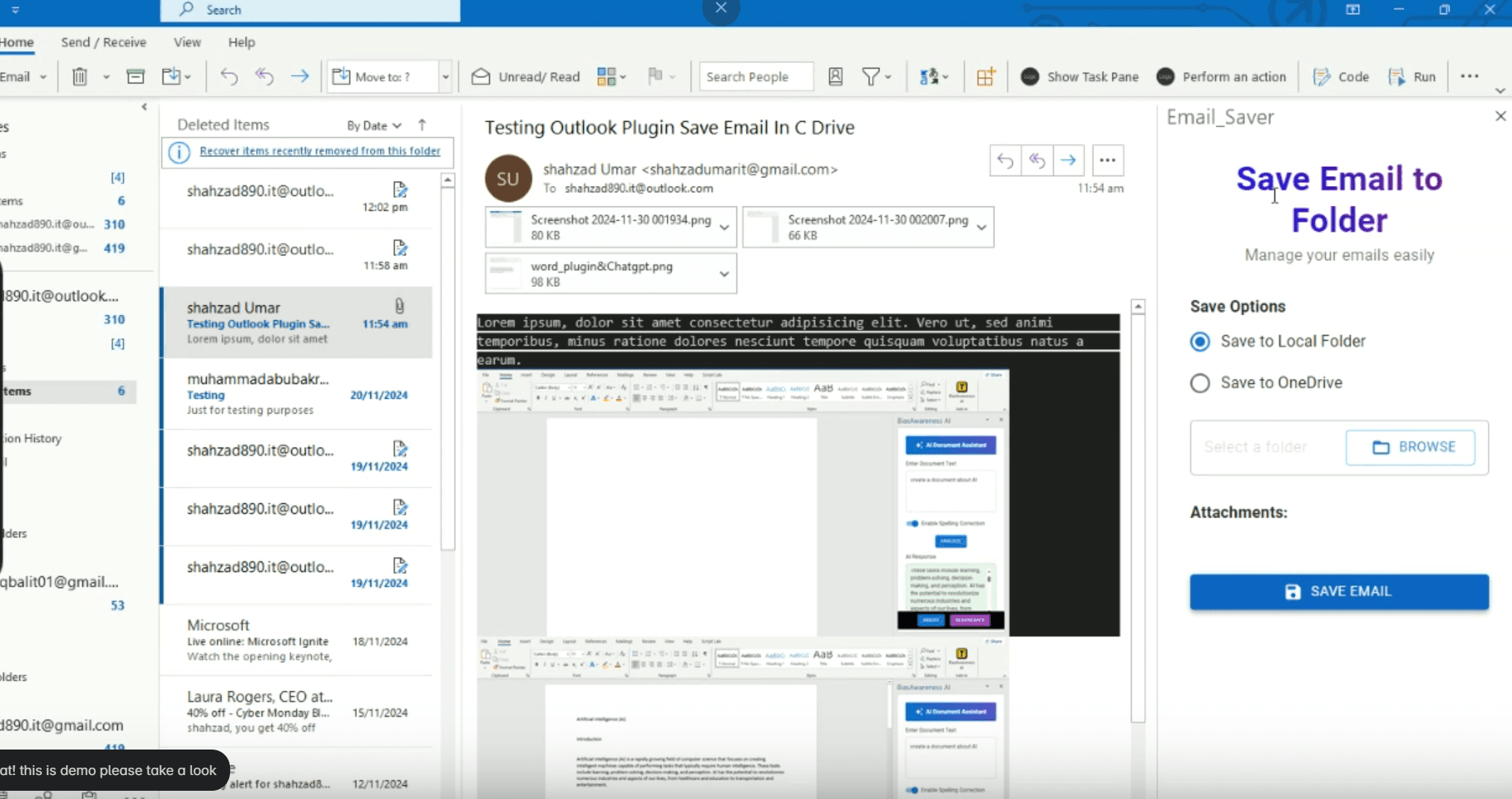Open the toolbar more commands ellipsis
This screenshot has height=799, width=1512.
pyautogui.click(x=1469, y=76)
